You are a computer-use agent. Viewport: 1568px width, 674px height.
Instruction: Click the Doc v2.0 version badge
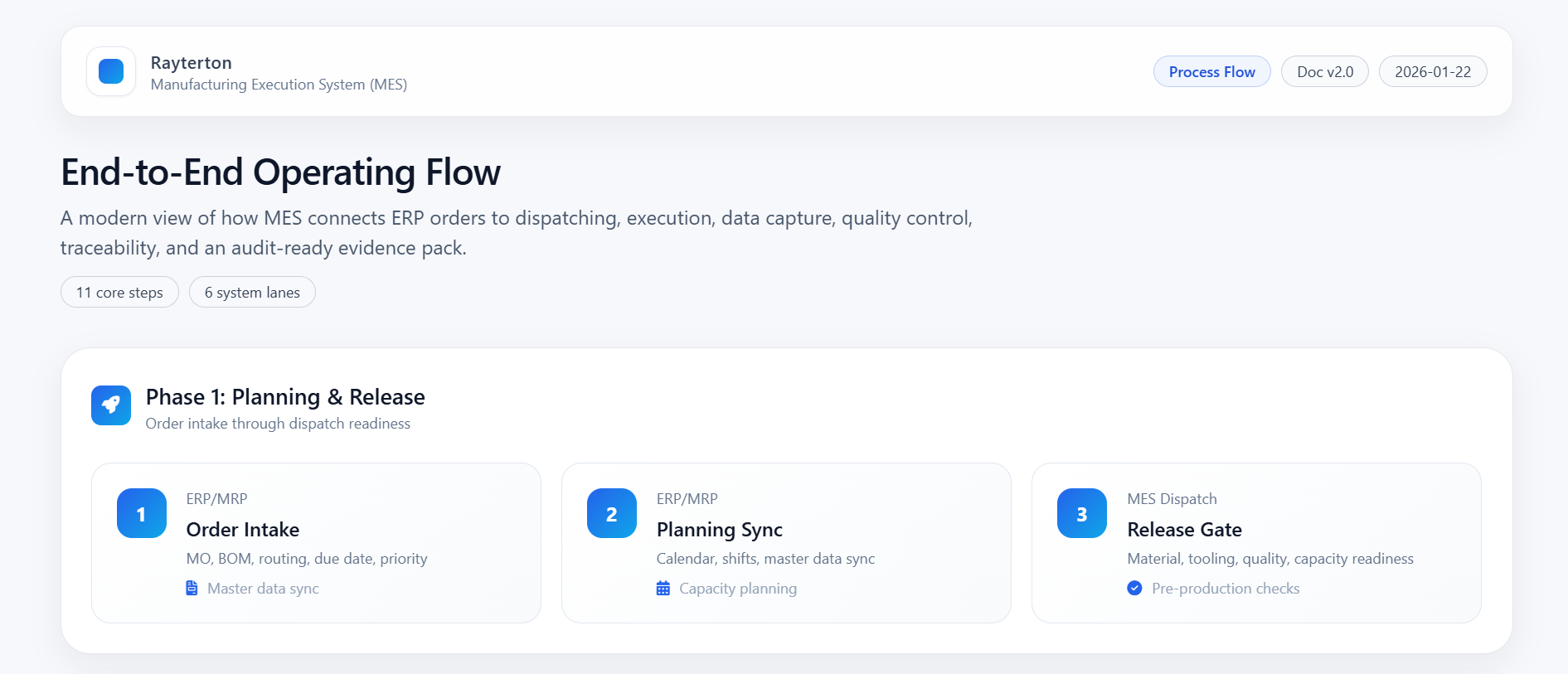click(1325, 72)
